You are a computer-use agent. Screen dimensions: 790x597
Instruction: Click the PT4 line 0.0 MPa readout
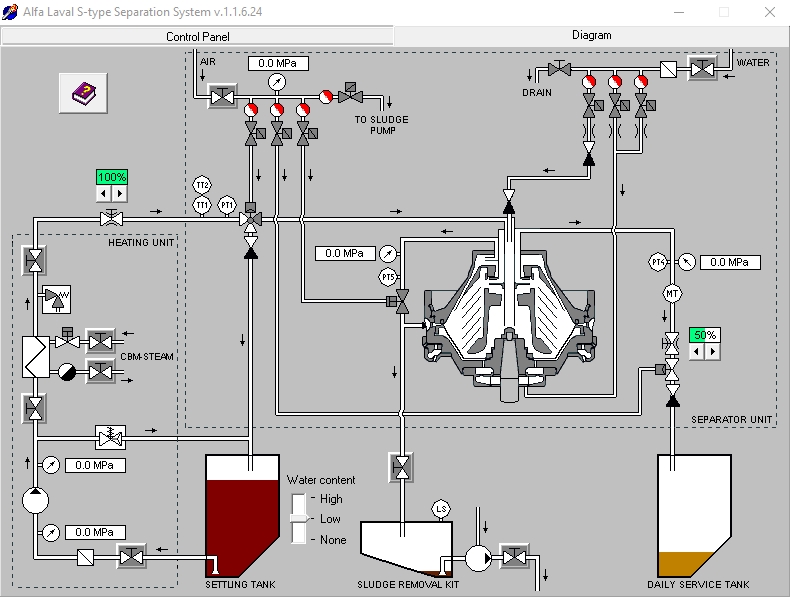point(730,262)
